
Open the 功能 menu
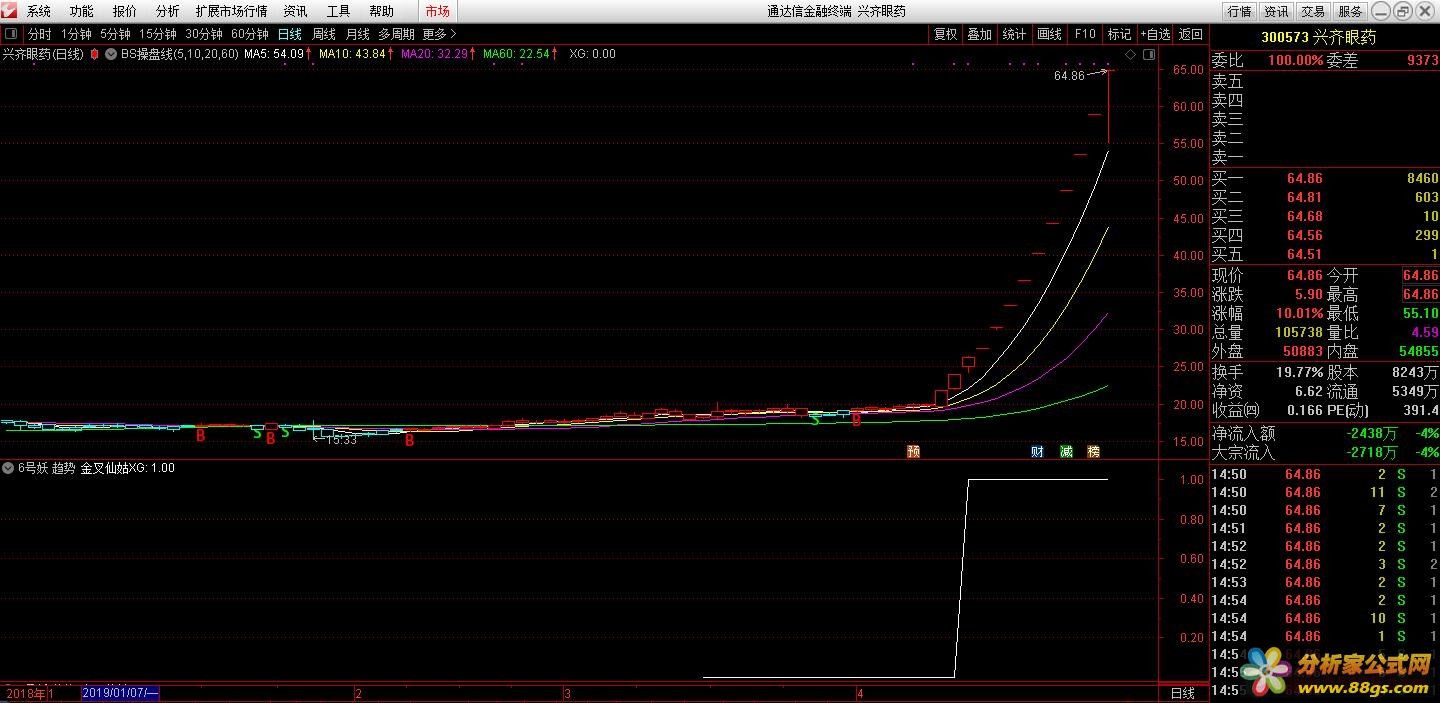tap(81, 11)
